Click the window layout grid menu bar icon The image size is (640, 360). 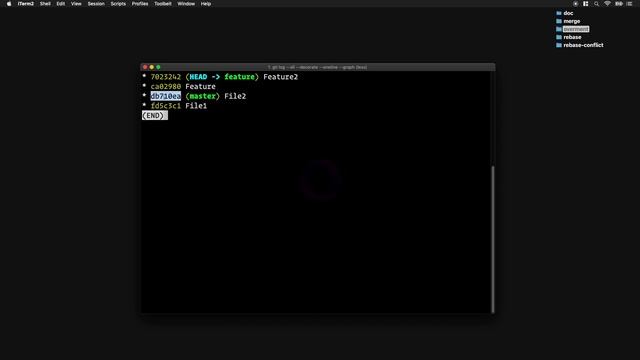[586, 4]
